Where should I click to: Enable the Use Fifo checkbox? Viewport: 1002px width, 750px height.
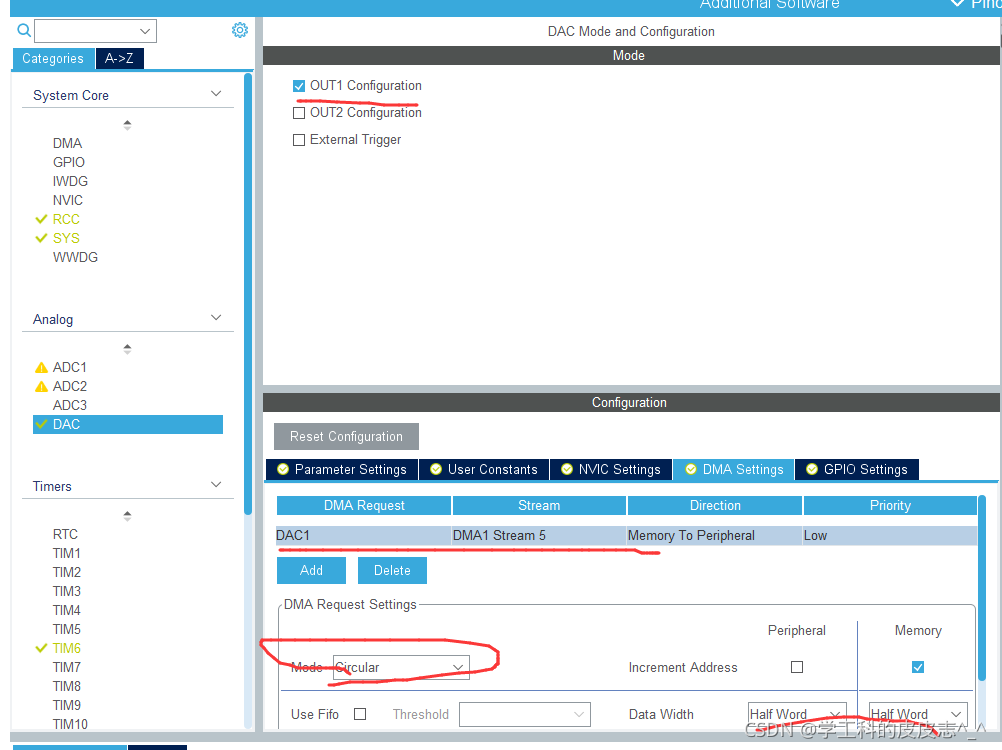pyautogui.click(x=360, y=714)
